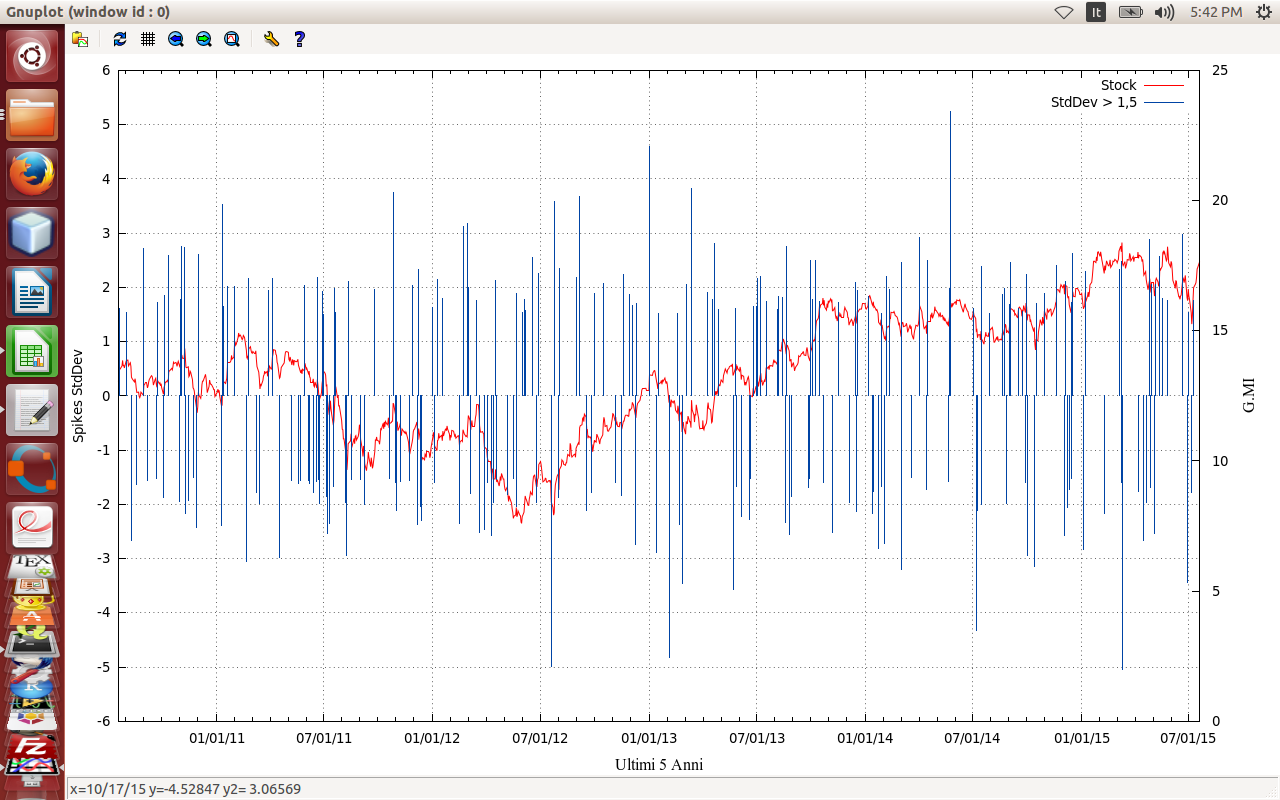Click the 'G.MI' right axis label
The height and width of the screenshot is (800, 1280).
click(x=1248, y=395)
